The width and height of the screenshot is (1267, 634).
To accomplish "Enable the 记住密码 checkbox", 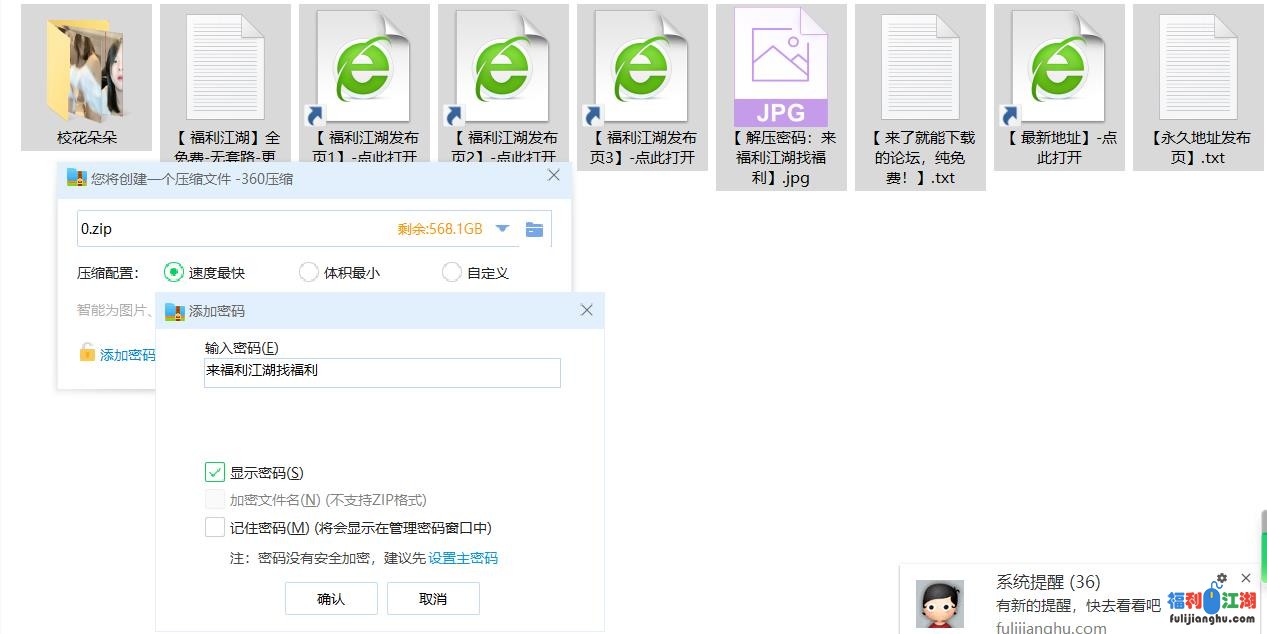I will point(214,527).
